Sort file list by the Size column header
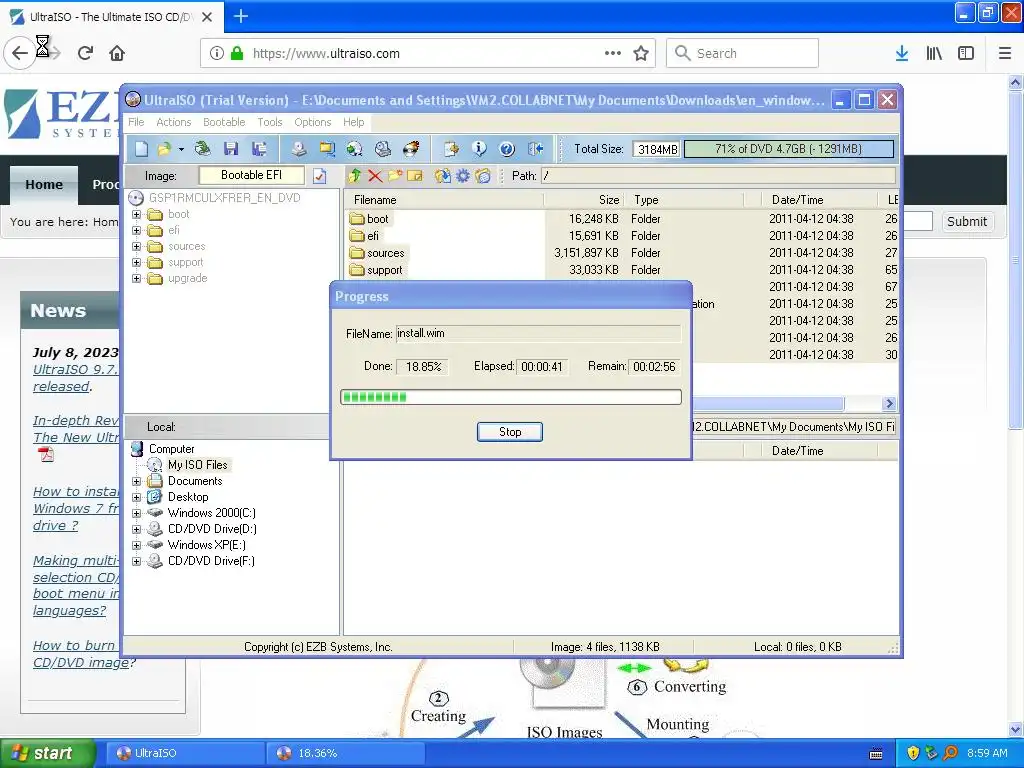Viewport: 1024px width, 768px height. [x=583, y=200]
